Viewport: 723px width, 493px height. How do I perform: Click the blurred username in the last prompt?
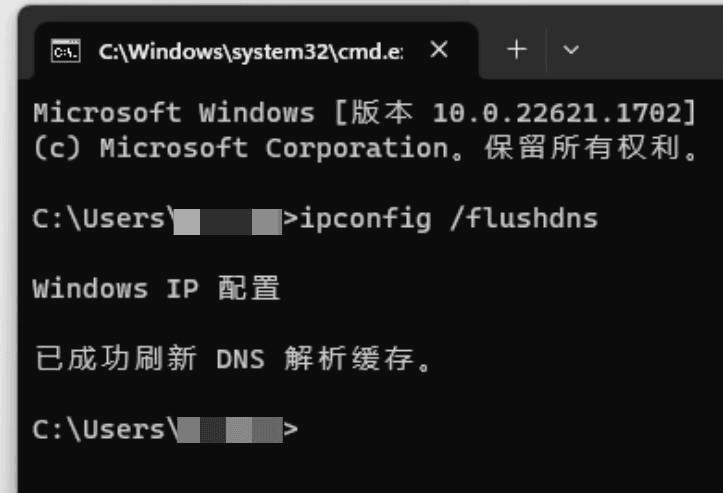click(x=230, y=430)
